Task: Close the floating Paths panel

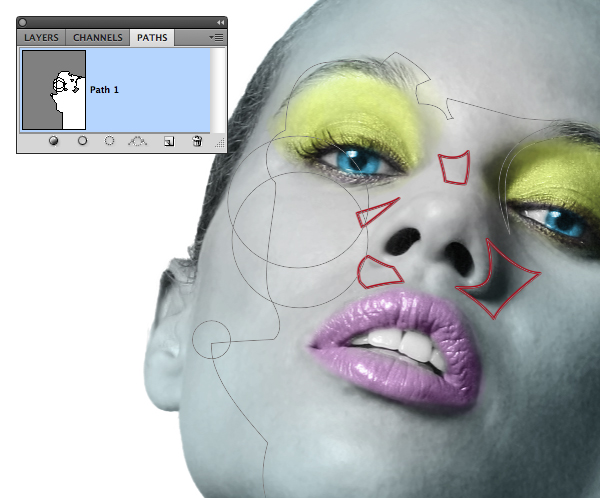Action: (24, 22)
